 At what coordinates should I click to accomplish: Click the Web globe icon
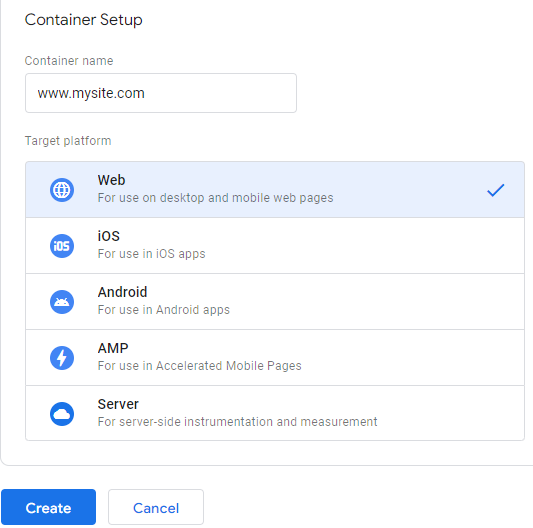click(62, 190)
